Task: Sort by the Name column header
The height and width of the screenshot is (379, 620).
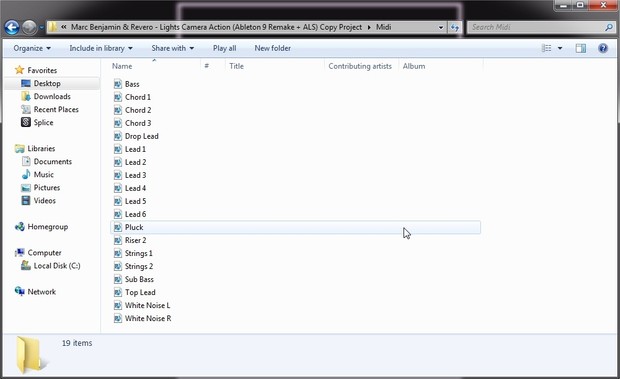Action: tap(122, 66)
